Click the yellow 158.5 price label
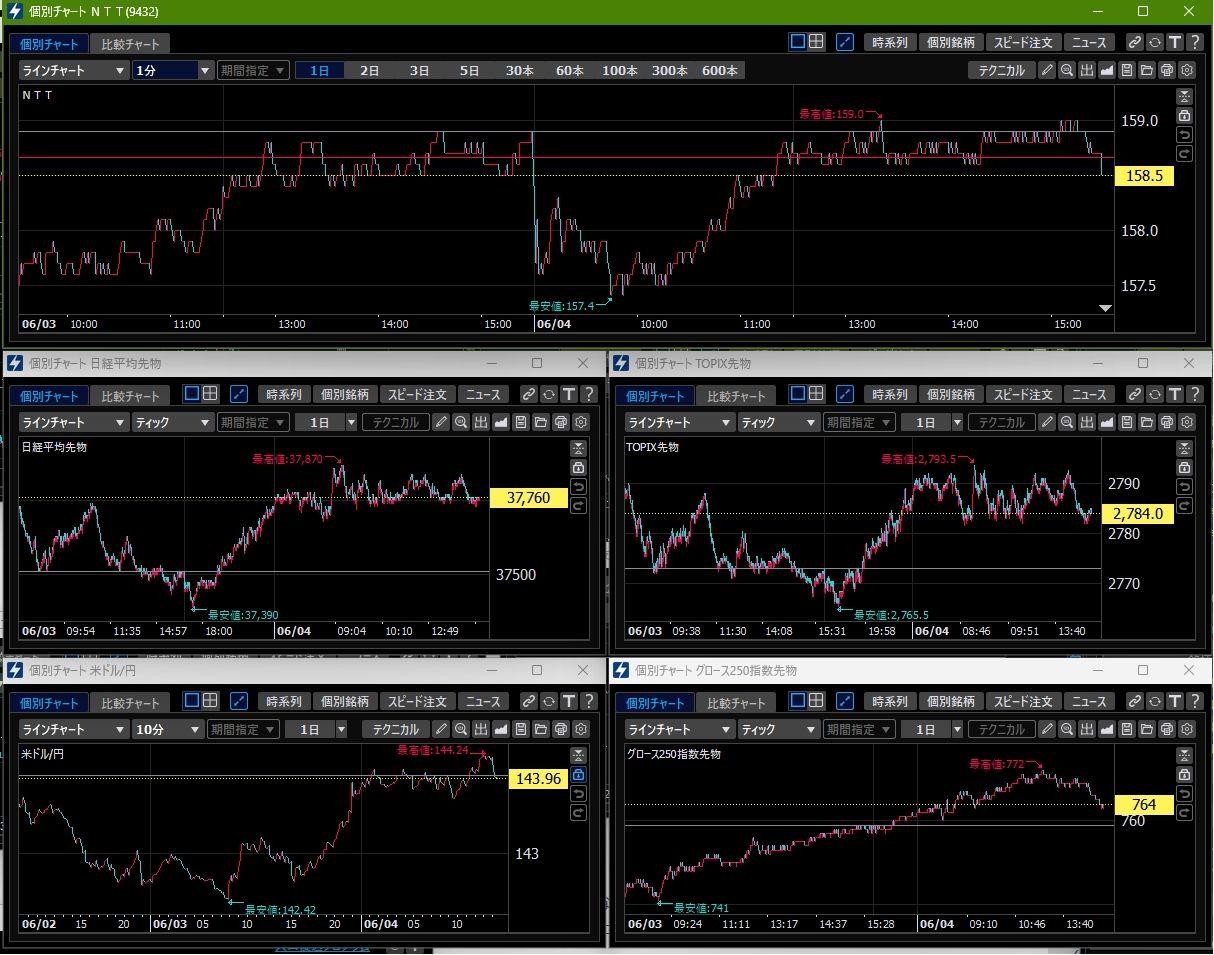The height and width of the screenshot is (955, 1214). coord(1143,176)
